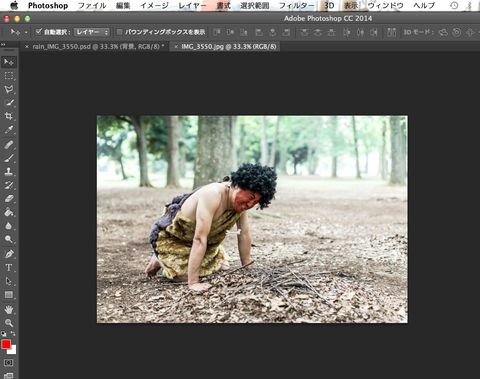Select the Rectangular Marquee tool
This screenshot has height=379, width=480.
click(9, 76)
